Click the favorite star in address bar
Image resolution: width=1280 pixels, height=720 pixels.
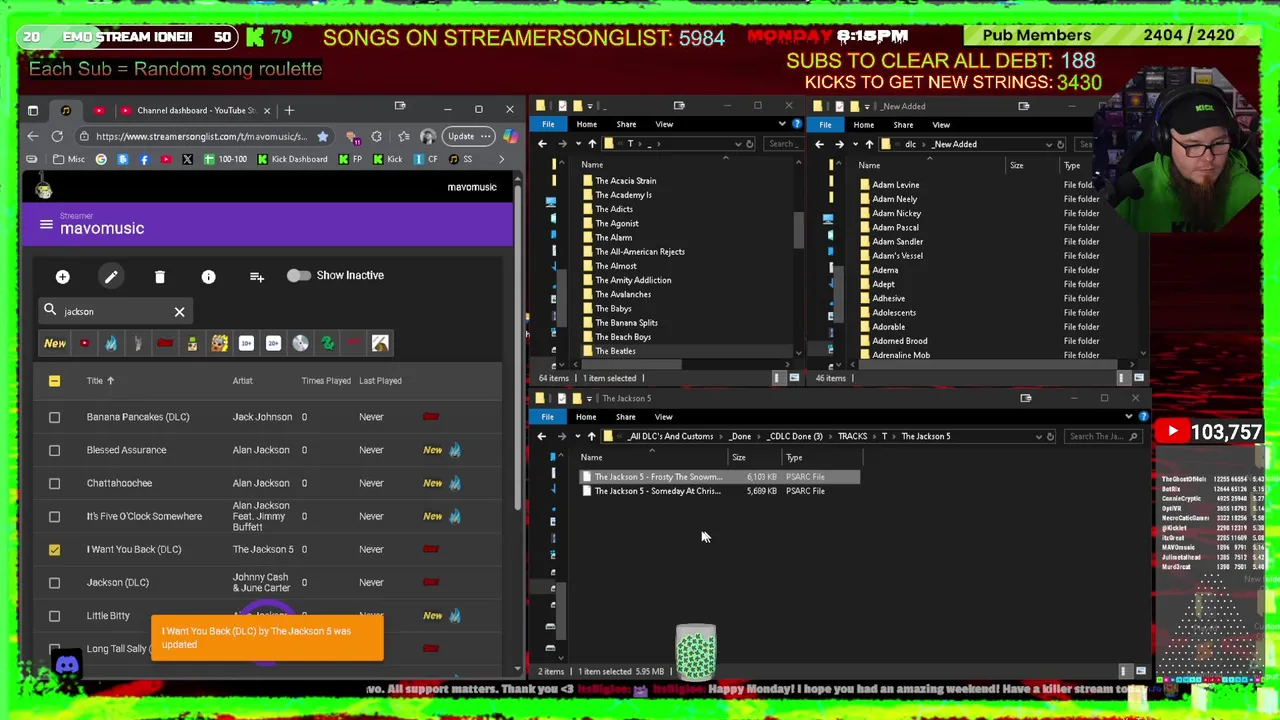[322, 136]
